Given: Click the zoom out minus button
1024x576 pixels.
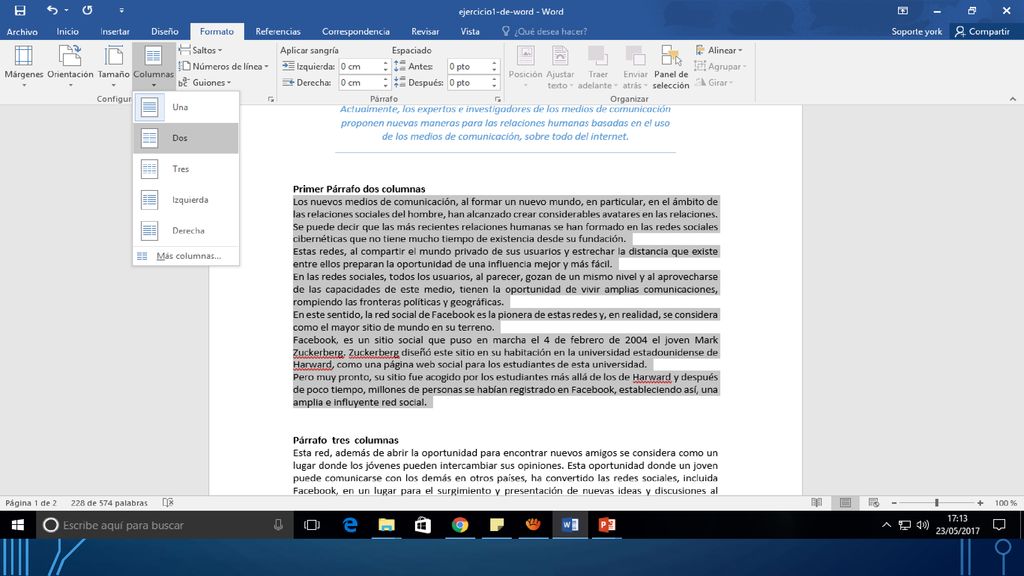Looking at the screenshot, I should [x=894, y=503].
